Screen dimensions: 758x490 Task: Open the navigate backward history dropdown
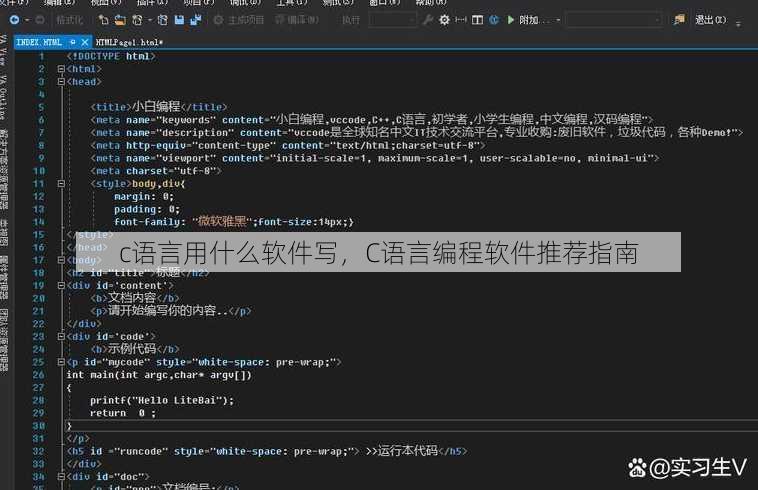point(27,20)
